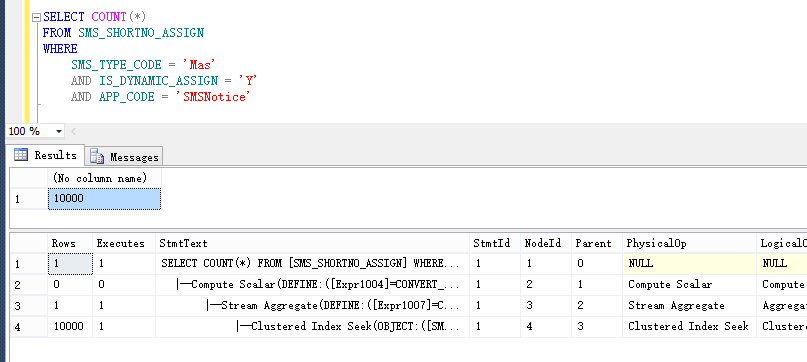Click the Stream Aggregate PhysicalOp cell
Viewport: 807px width, 362px height.
[689, 305]
